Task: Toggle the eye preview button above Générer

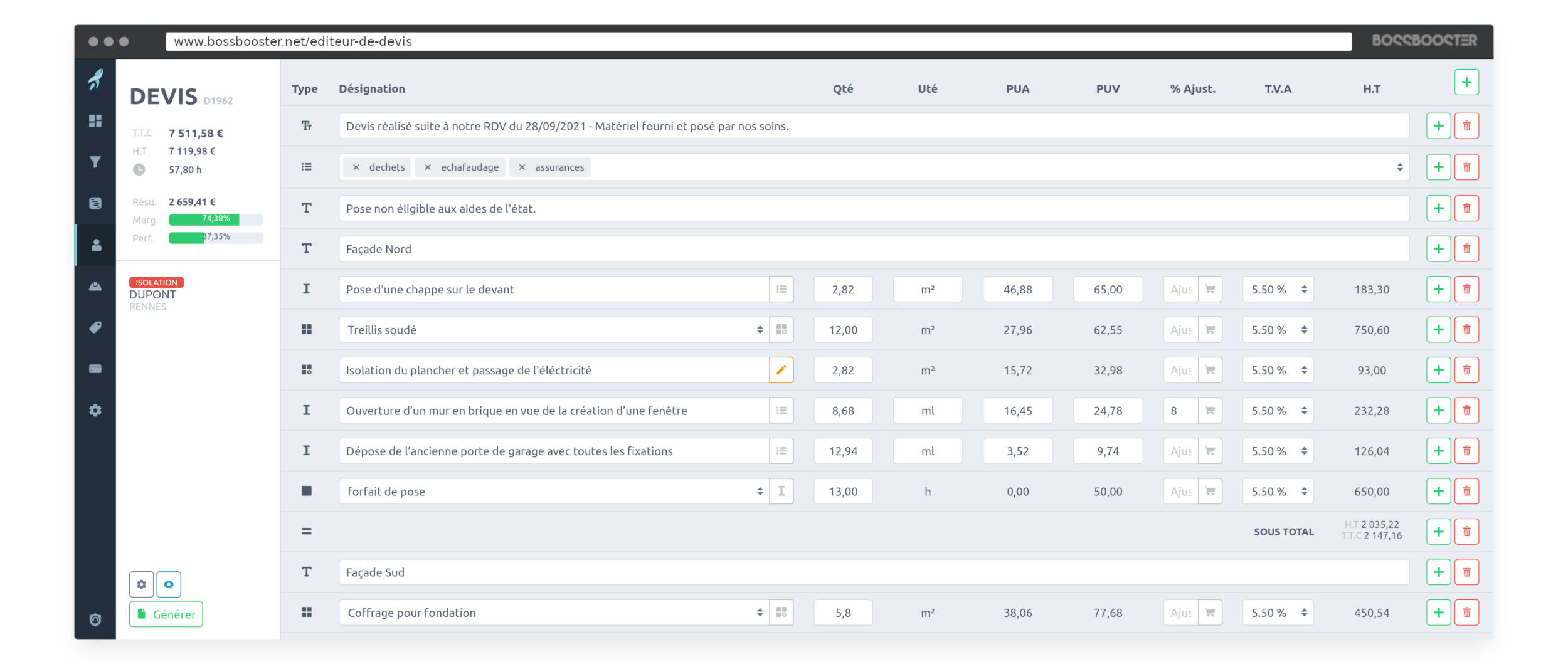Action: (x=169, y=584)
